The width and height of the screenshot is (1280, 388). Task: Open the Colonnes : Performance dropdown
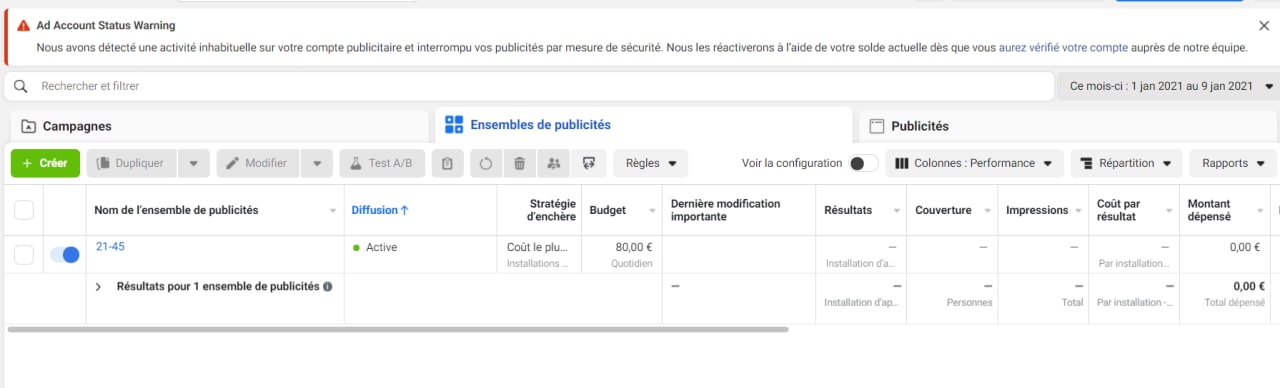975,163
